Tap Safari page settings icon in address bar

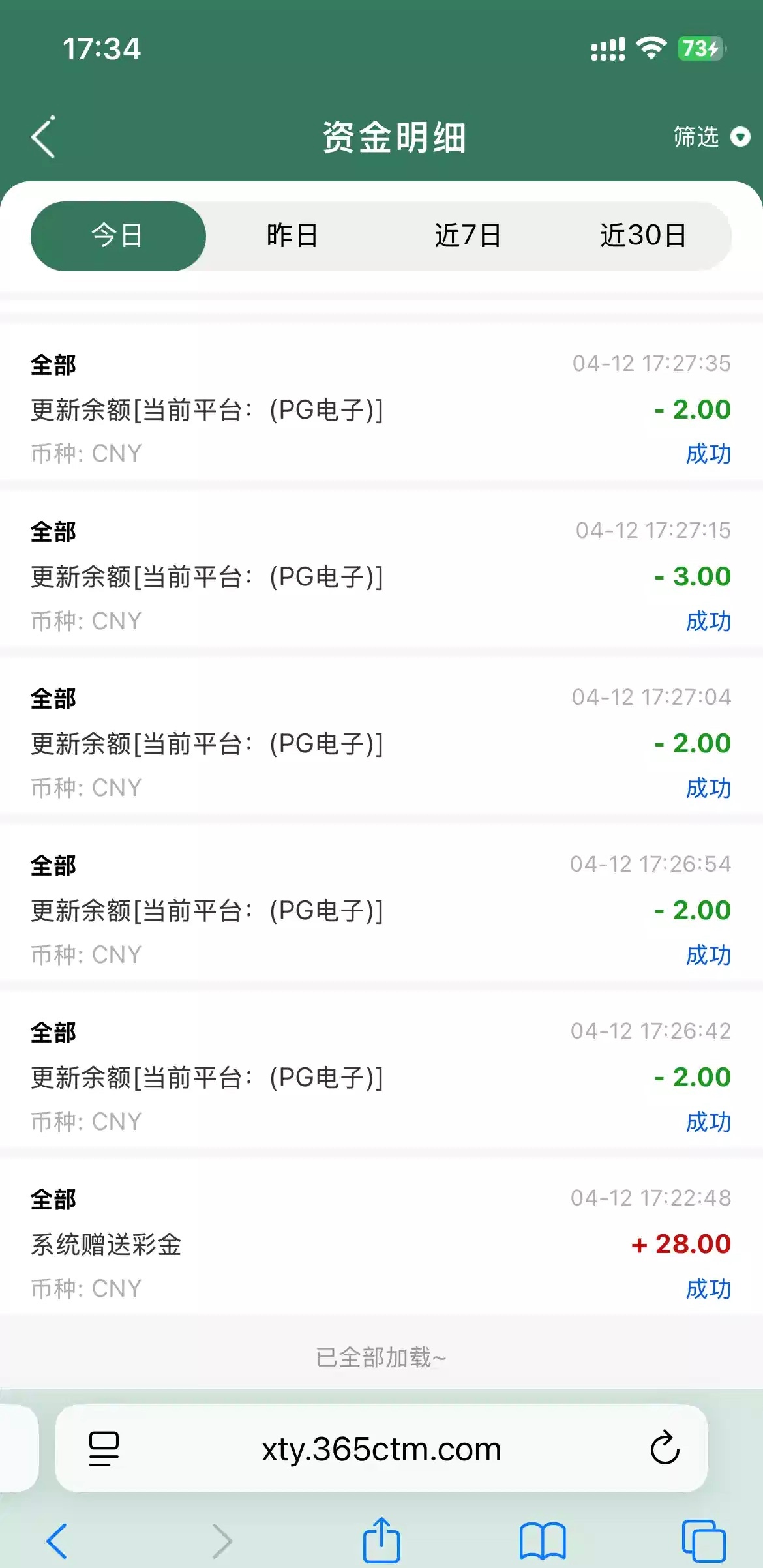point(104,1449)
